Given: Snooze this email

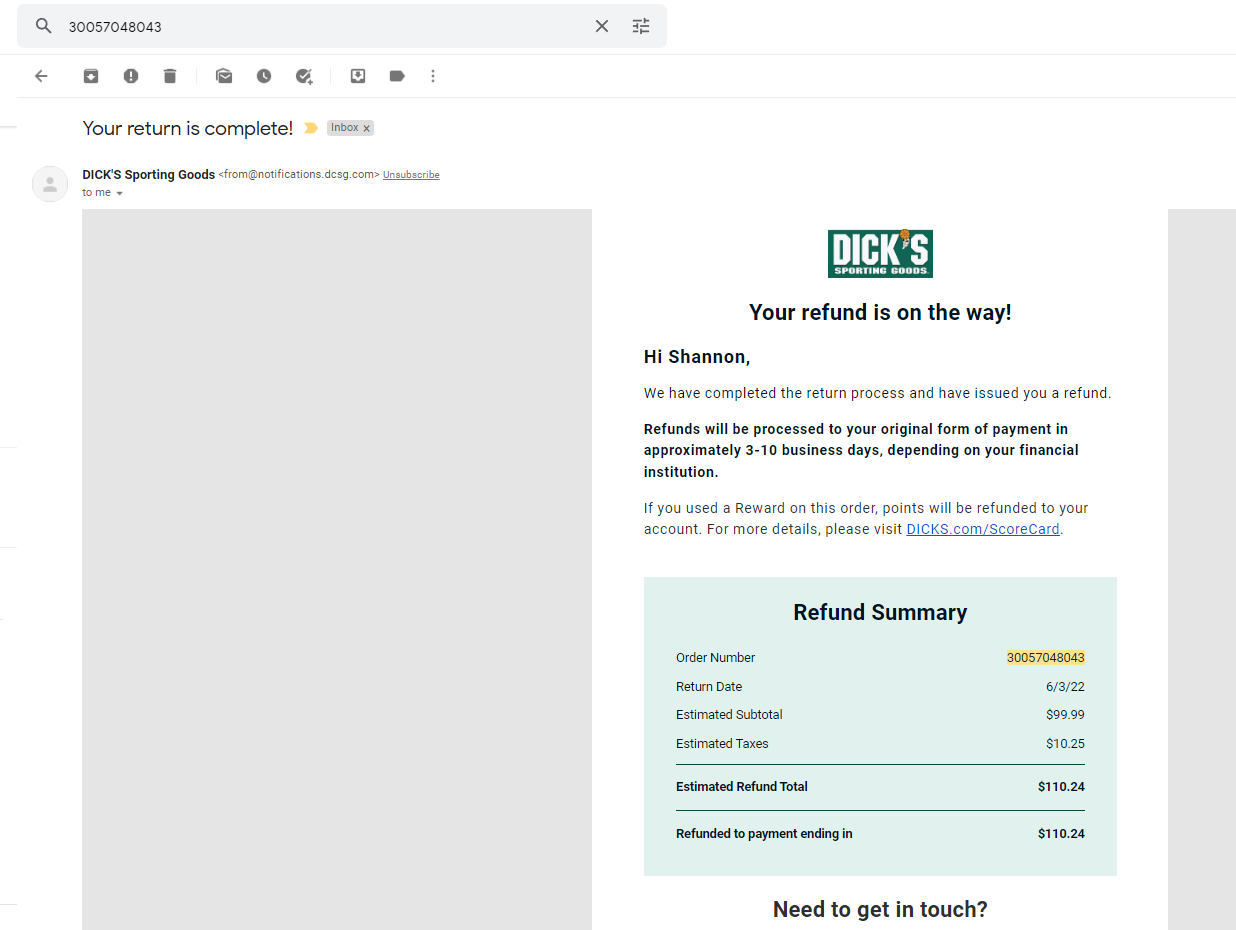Looking at the screenshot, I should (264, 76).
